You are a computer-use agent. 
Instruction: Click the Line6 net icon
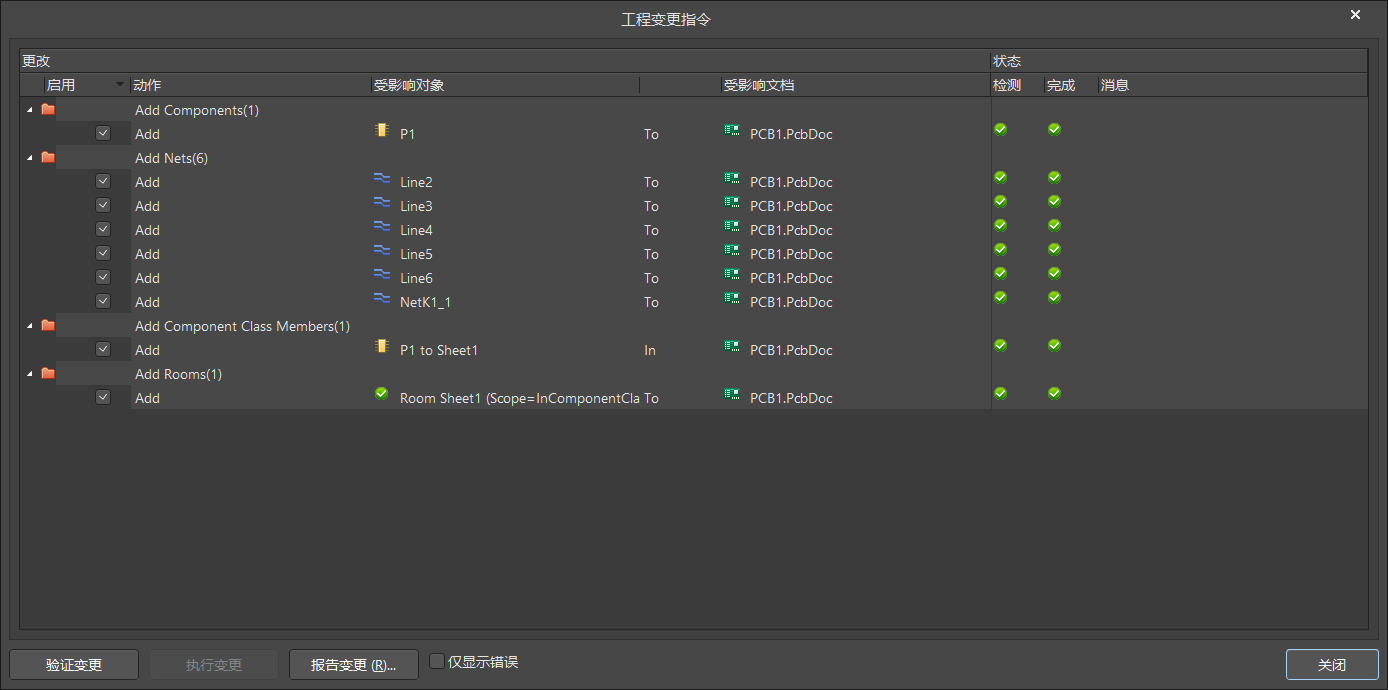381,276
